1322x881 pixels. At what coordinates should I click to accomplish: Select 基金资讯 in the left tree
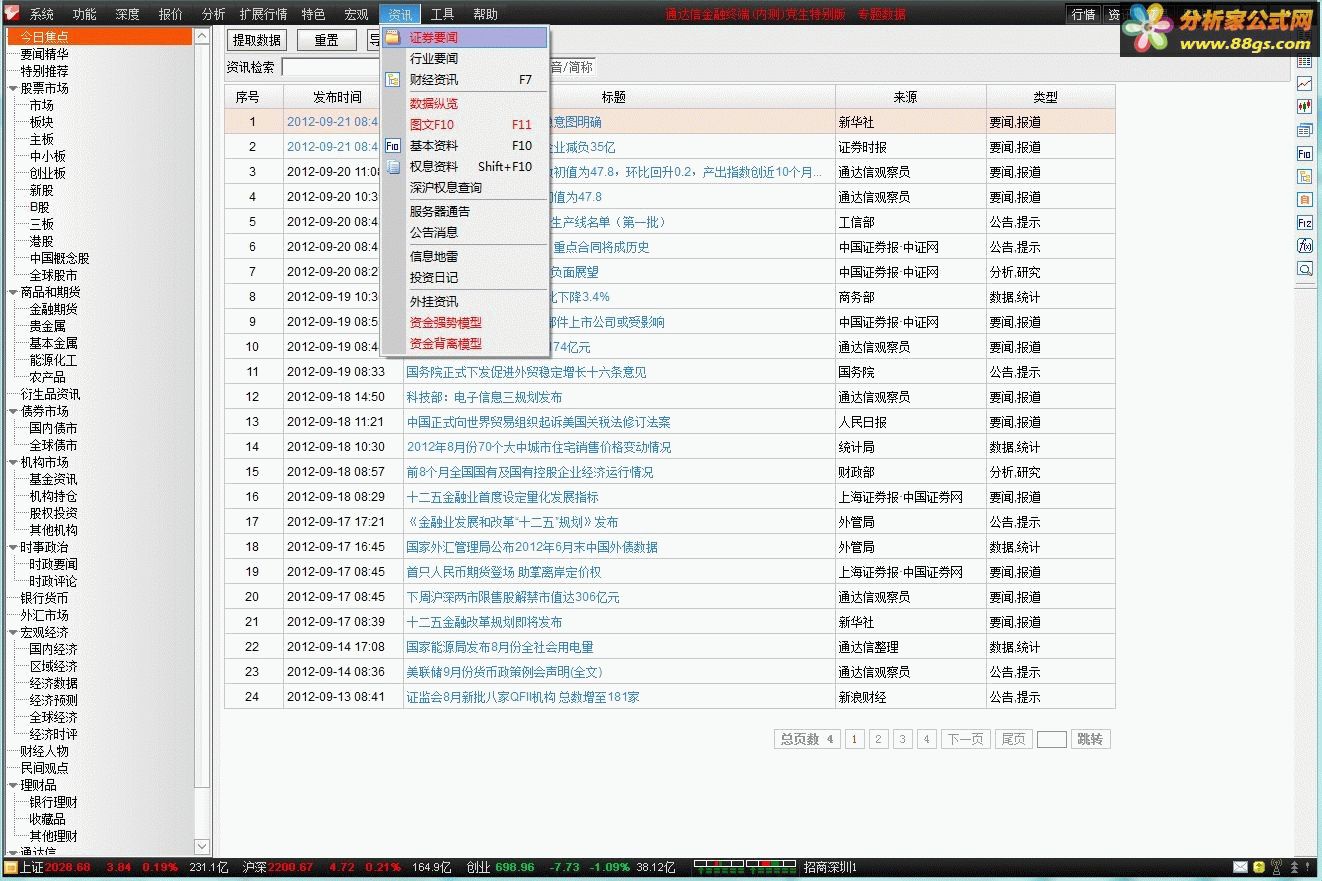click(x=53, y=479)
